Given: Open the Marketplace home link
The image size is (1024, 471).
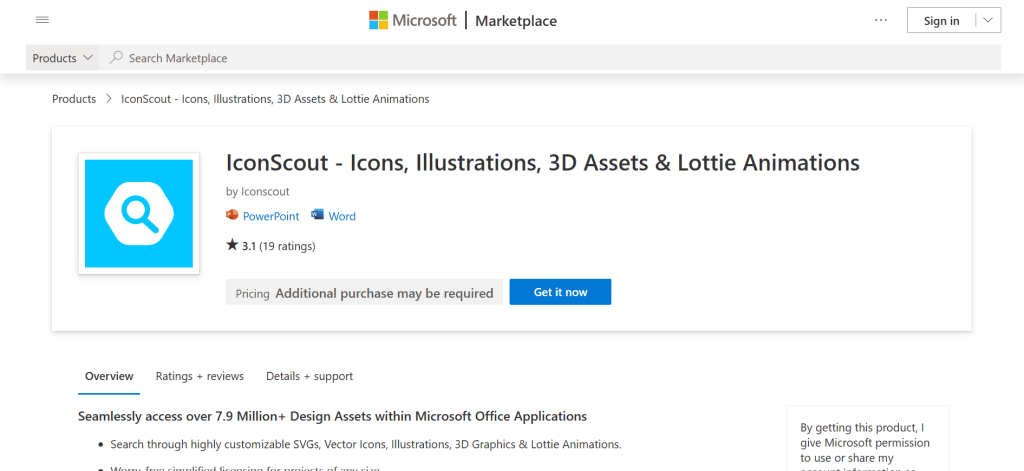Looking at the screenshot, I should [x=516, y=21].
